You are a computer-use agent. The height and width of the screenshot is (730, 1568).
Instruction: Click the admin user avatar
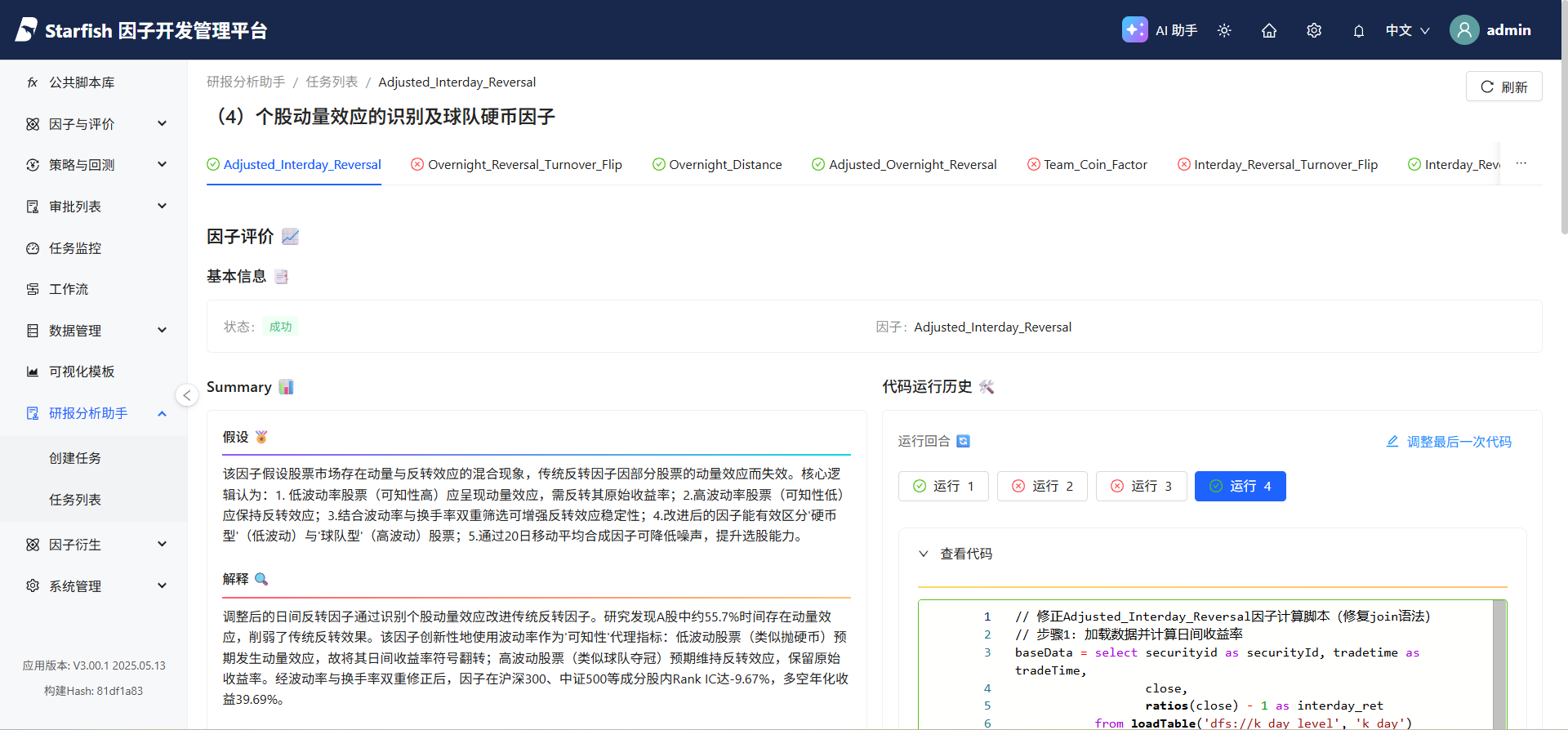(x=1463, y=30)
